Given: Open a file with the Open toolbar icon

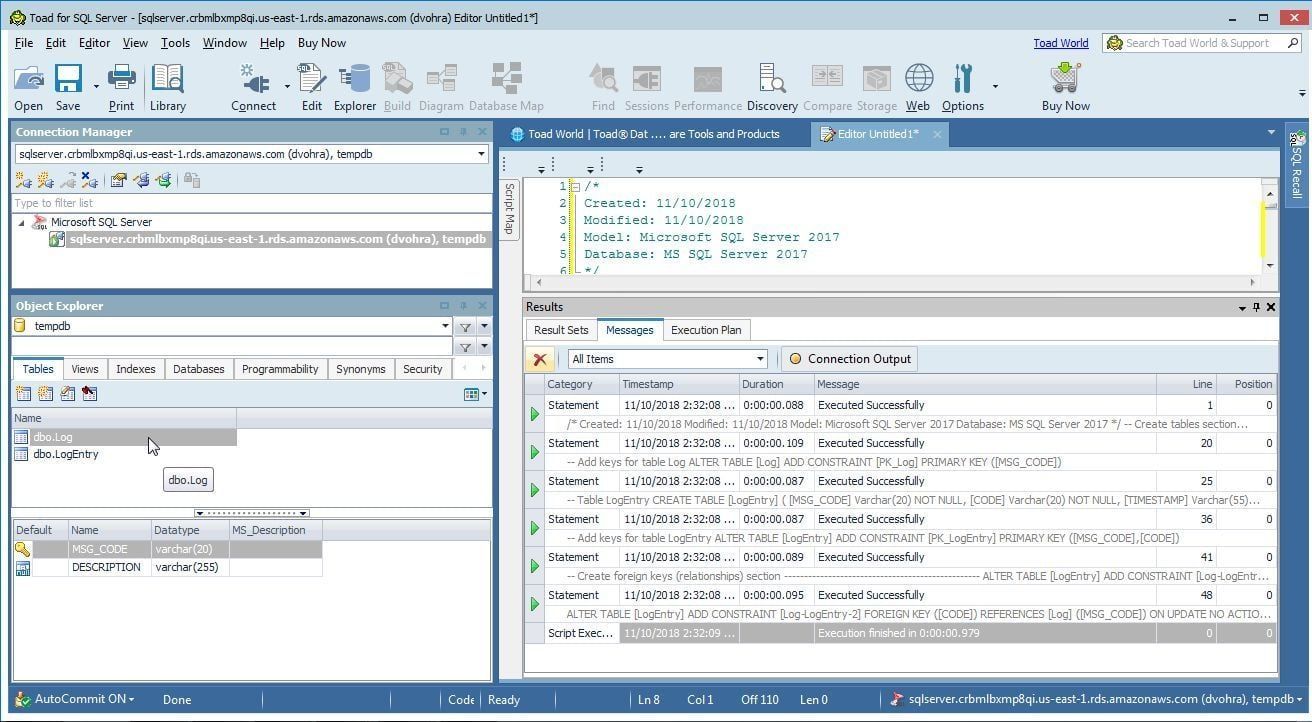Looking at the screenshot, I should 28,87.
